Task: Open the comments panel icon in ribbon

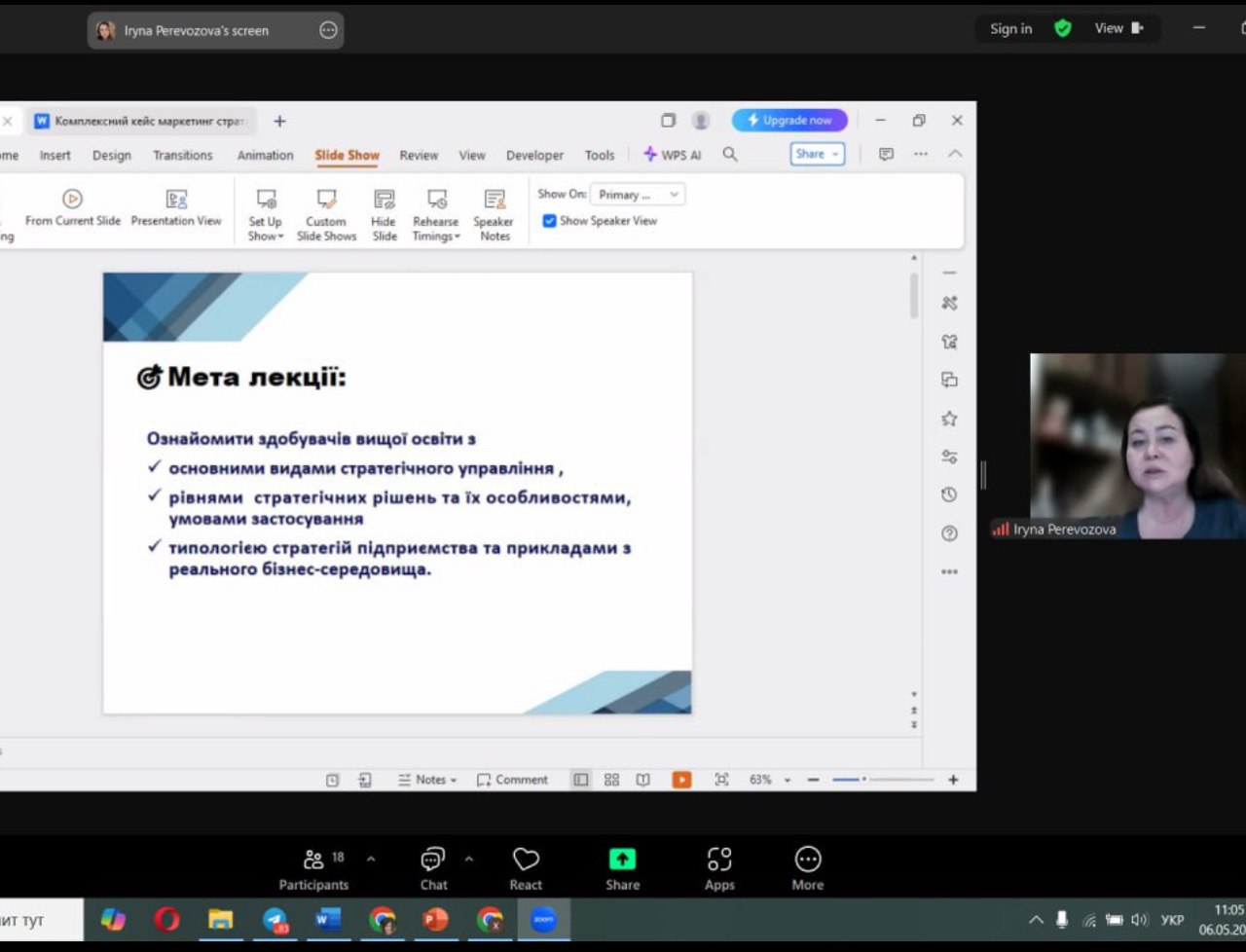Action: (886, 154)
